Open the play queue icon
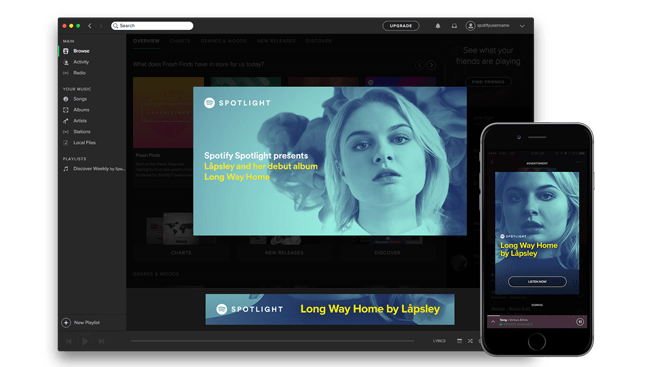 (459, 341)
